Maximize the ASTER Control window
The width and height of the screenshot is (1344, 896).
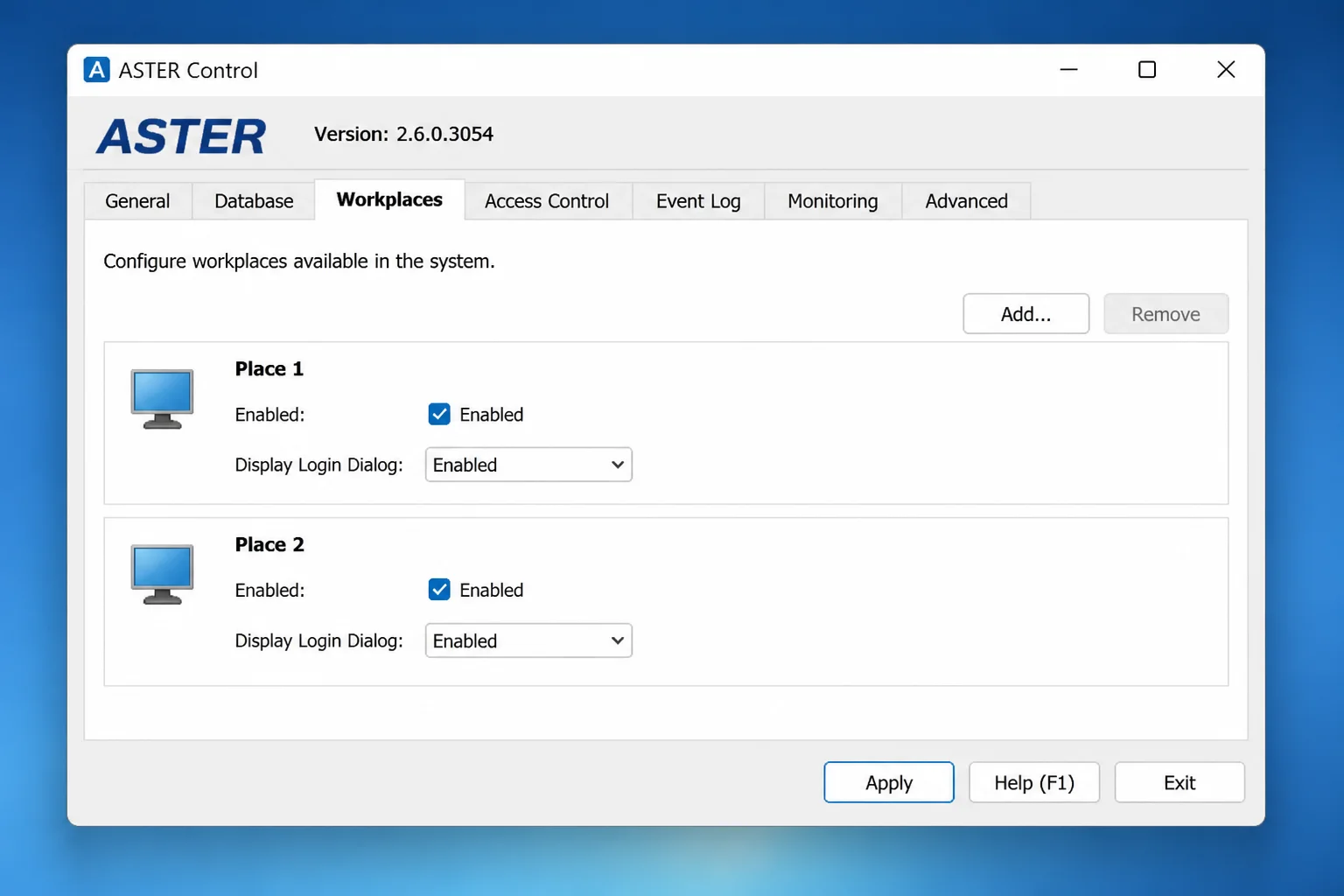click(x=1147, y=70)
